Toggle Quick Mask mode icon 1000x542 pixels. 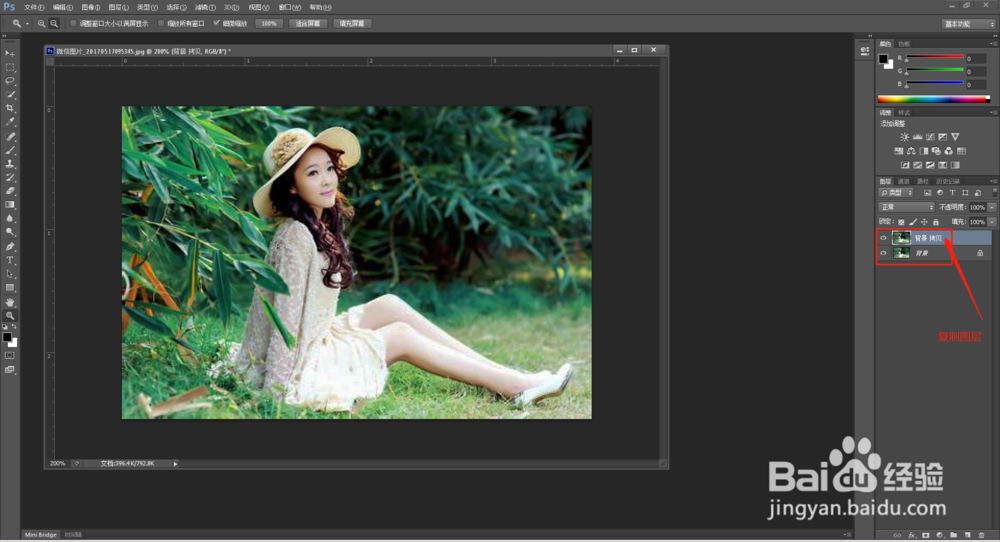pos(10,356)
